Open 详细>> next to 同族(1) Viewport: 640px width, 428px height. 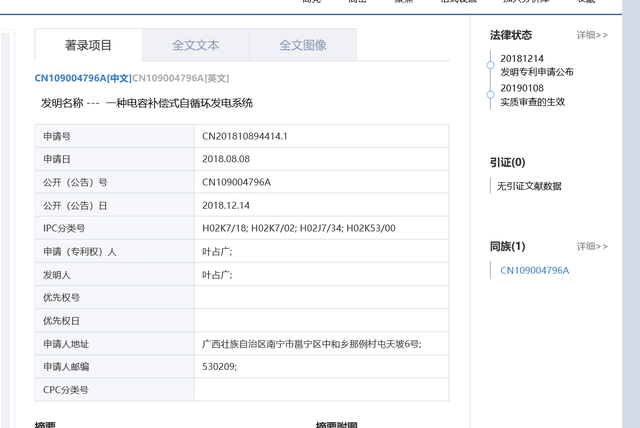point(592,246)
